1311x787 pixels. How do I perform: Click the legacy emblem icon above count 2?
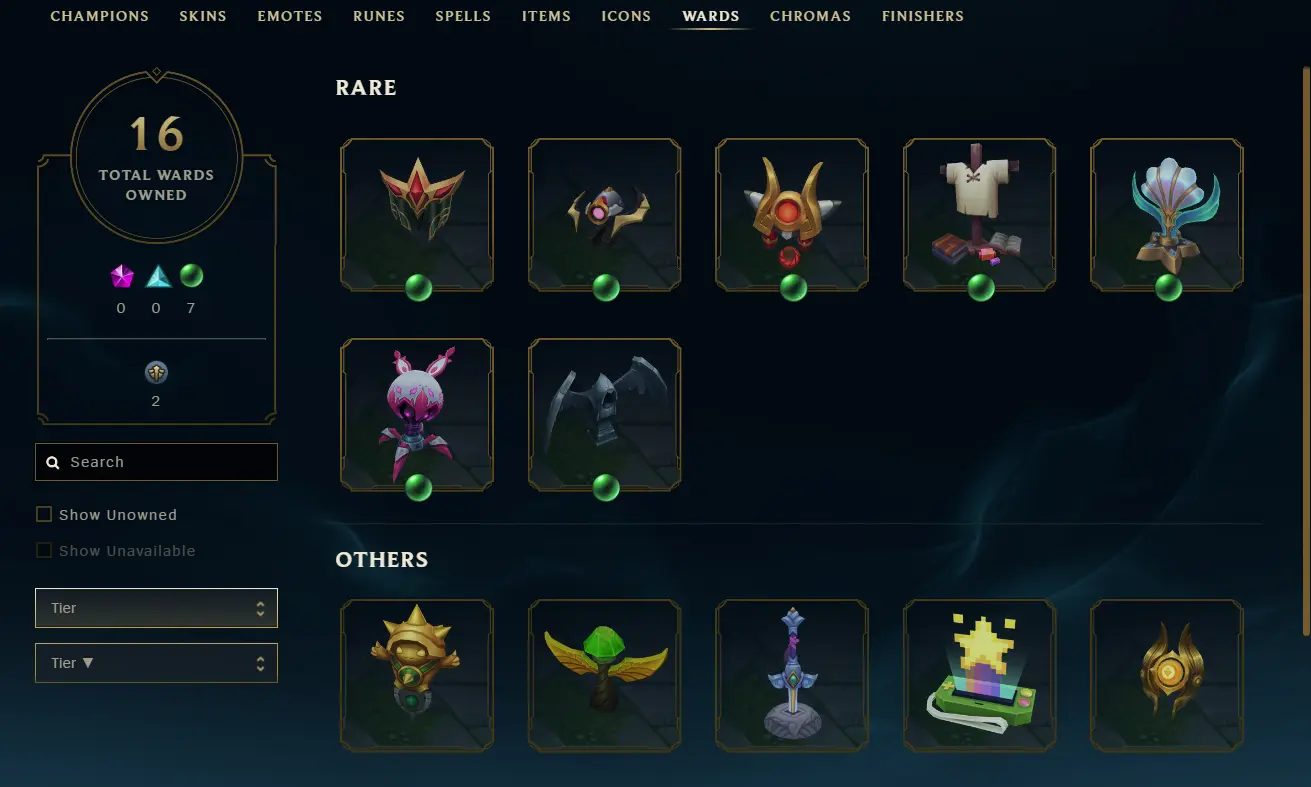[x=156, y=373]
